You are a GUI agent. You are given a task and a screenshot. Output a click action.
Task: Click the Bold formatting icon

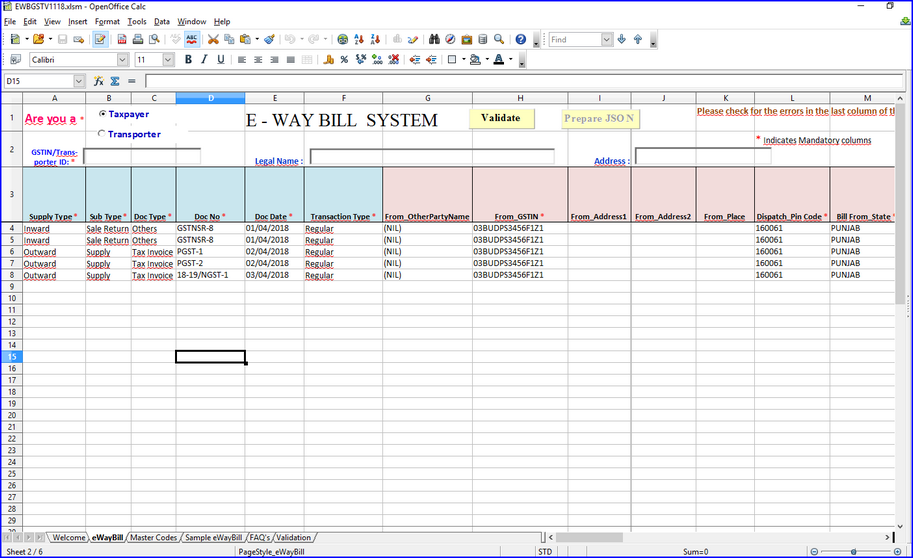pos(188,60)
